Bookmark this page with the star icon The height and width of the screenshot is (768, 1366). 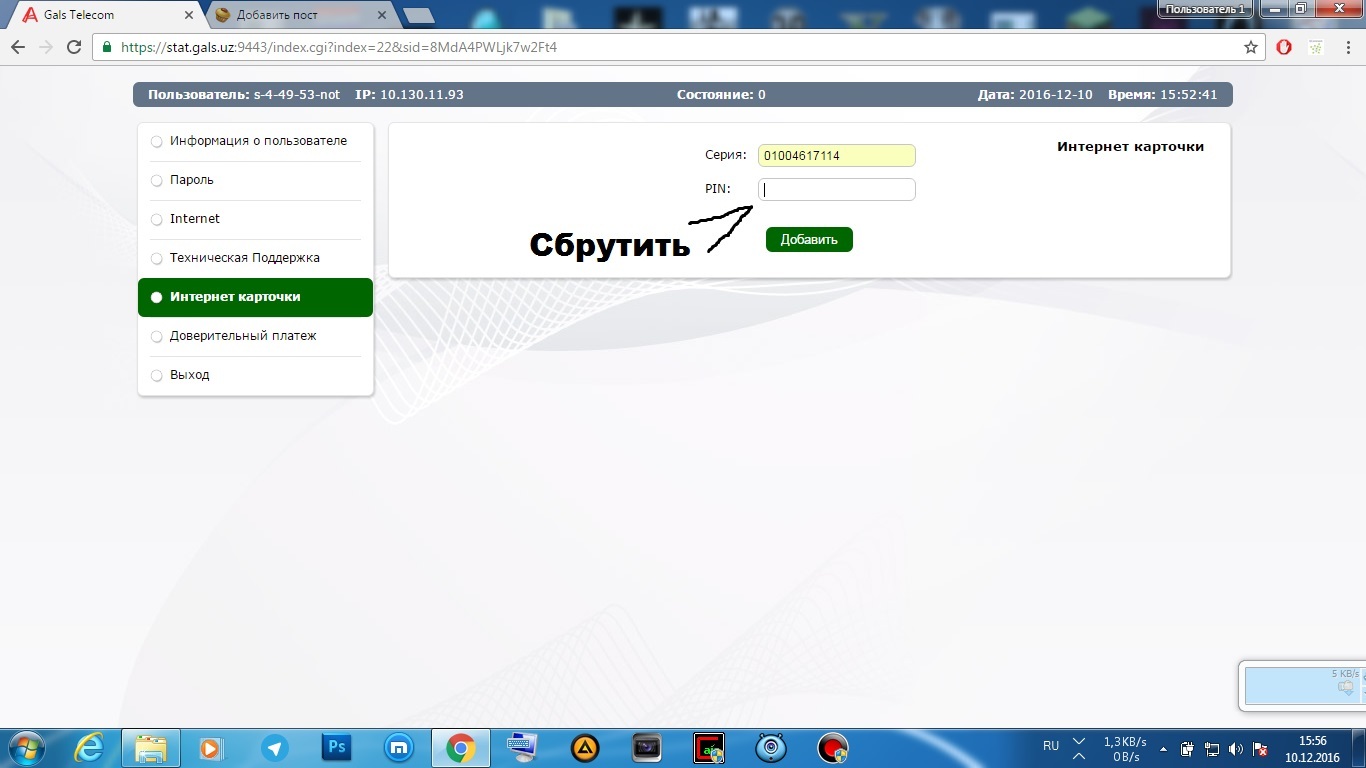tap(1251, 47)
